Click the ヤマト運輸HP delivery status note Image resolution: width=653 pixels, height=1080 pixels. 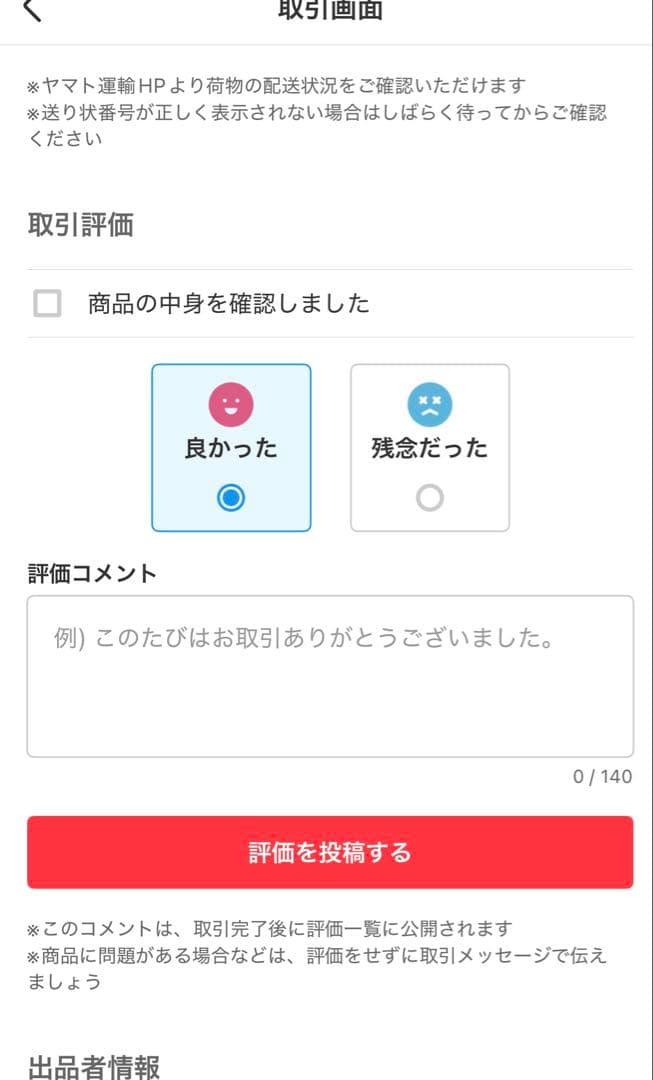276,86
